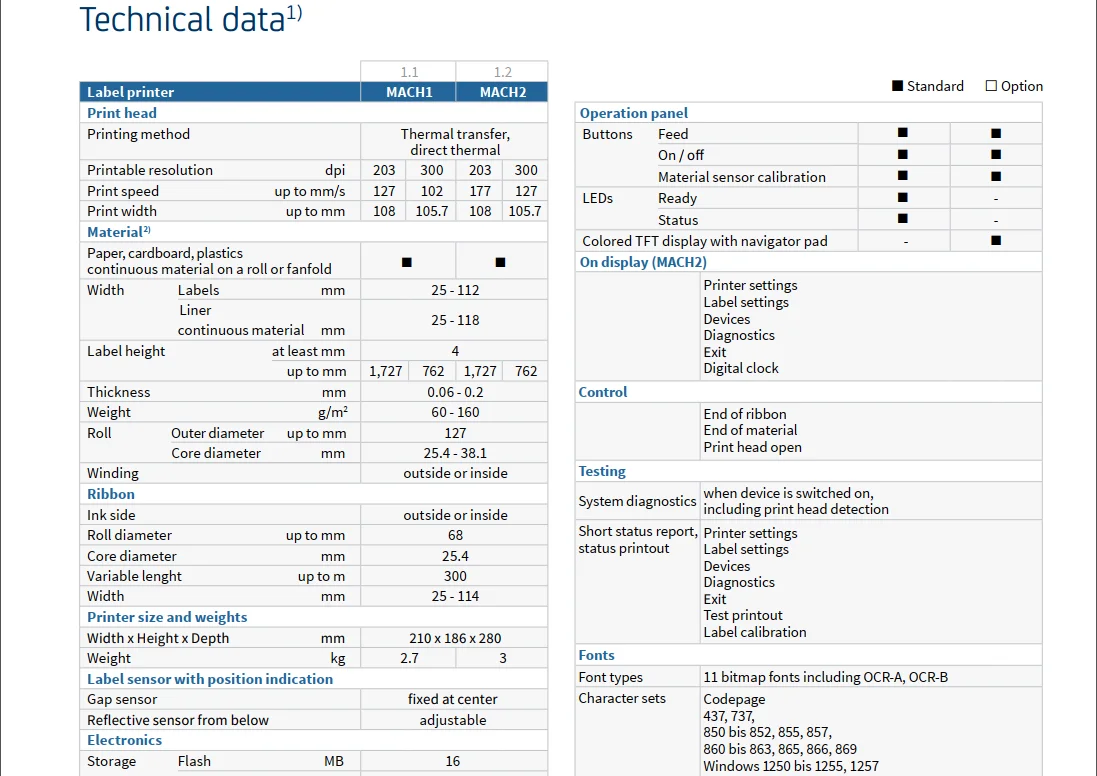Viewport: 1097px width, 776px height.
Task: Select the roll diameter value '68'
Action: pos(455,535)
